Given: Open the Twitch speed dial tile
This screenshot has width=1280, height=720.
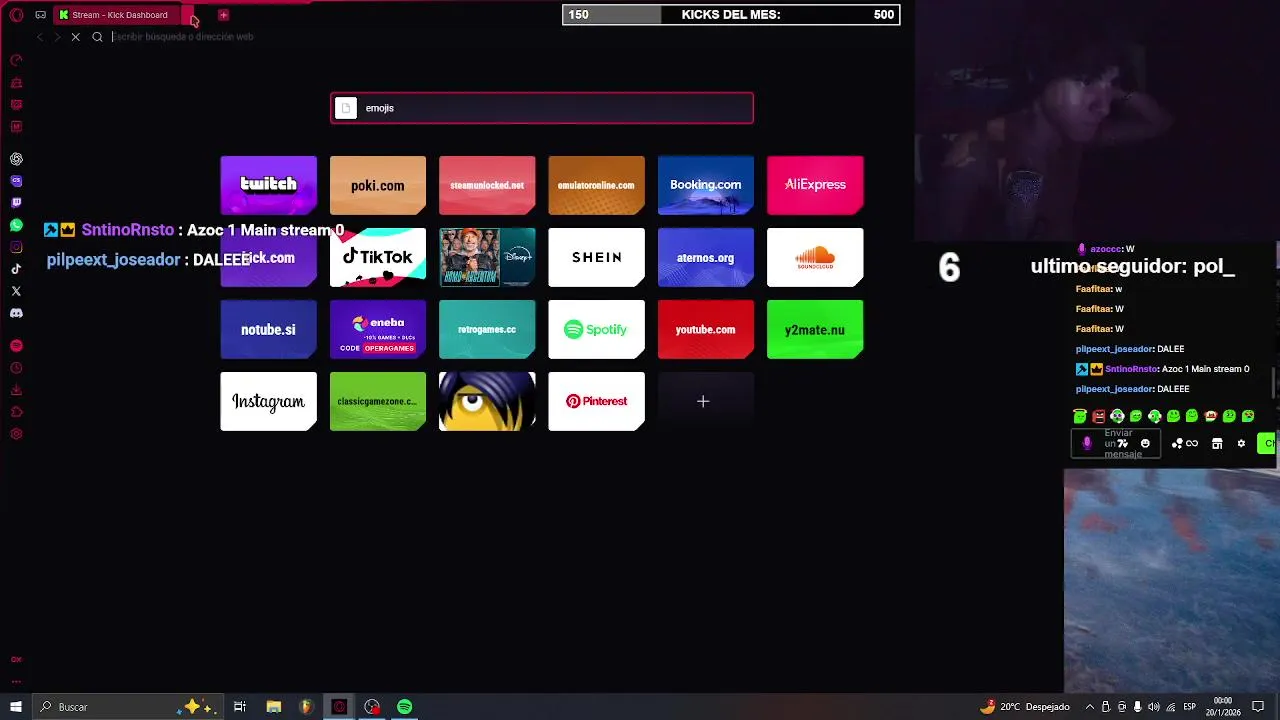Looking at the screenshot, I should pos(268,185).
